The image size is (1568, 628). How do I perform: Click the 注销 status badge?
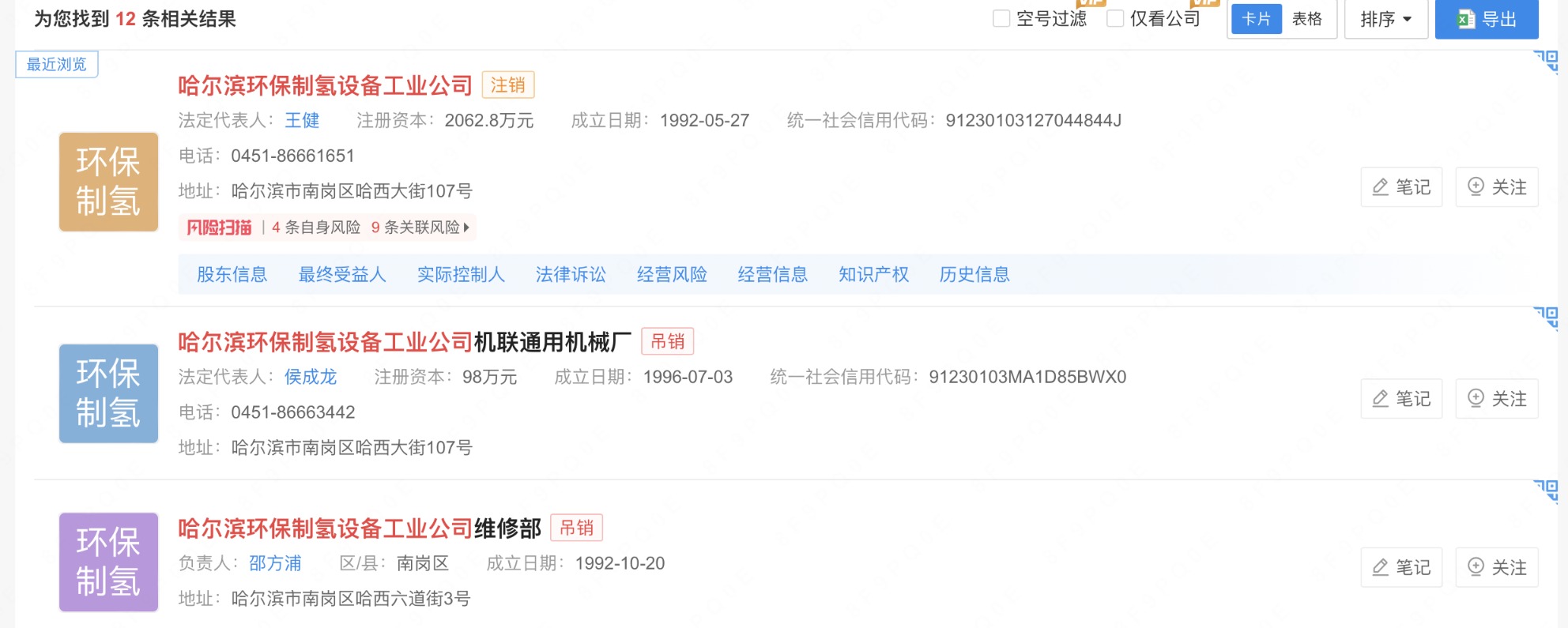point(508,85)
